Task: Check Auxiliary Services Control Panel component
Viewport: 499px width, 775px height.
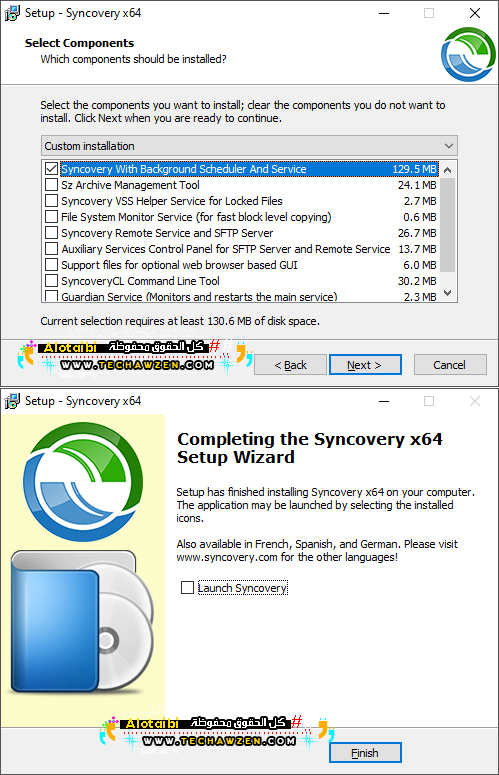Action: [51, 249]
